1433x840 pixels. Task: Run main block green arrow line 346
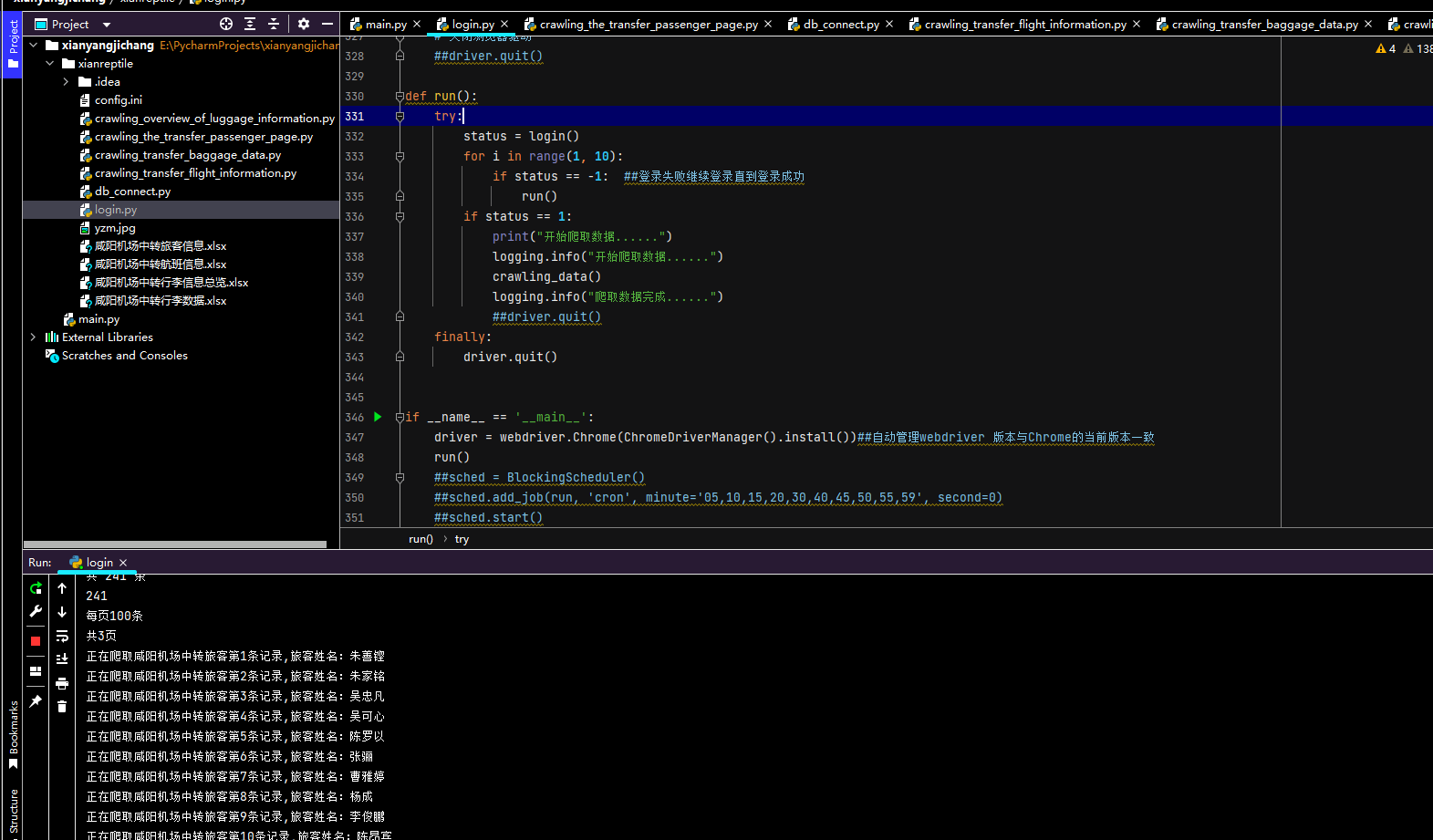coord(378,417)
